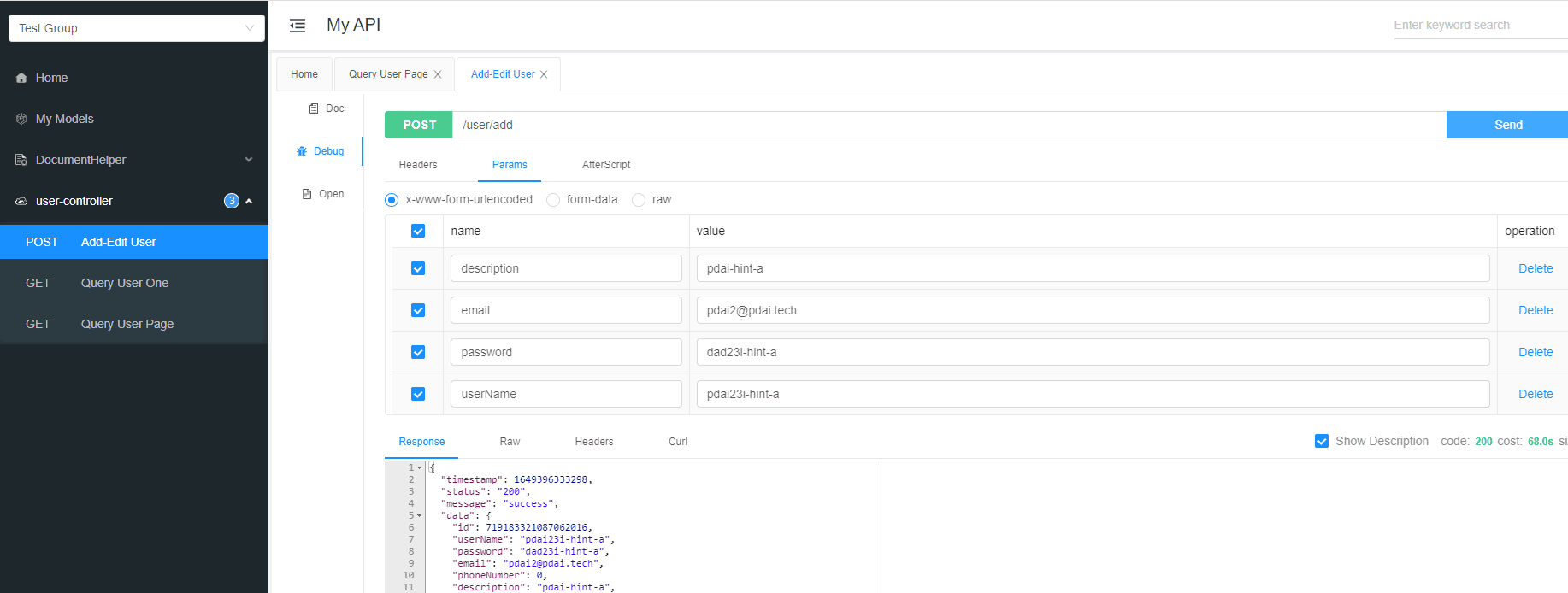
Task: Click the Home house icon in sidebar
Action: pos(21,78)
